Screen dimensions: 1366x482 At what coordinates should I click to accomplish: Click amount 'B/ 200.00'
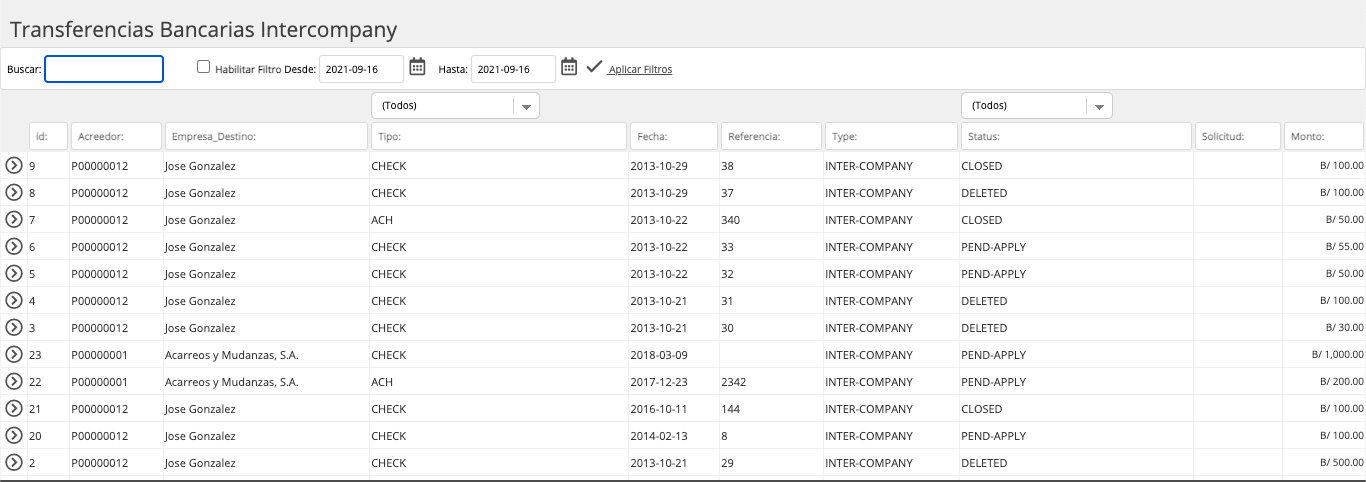click(1341, 382)
